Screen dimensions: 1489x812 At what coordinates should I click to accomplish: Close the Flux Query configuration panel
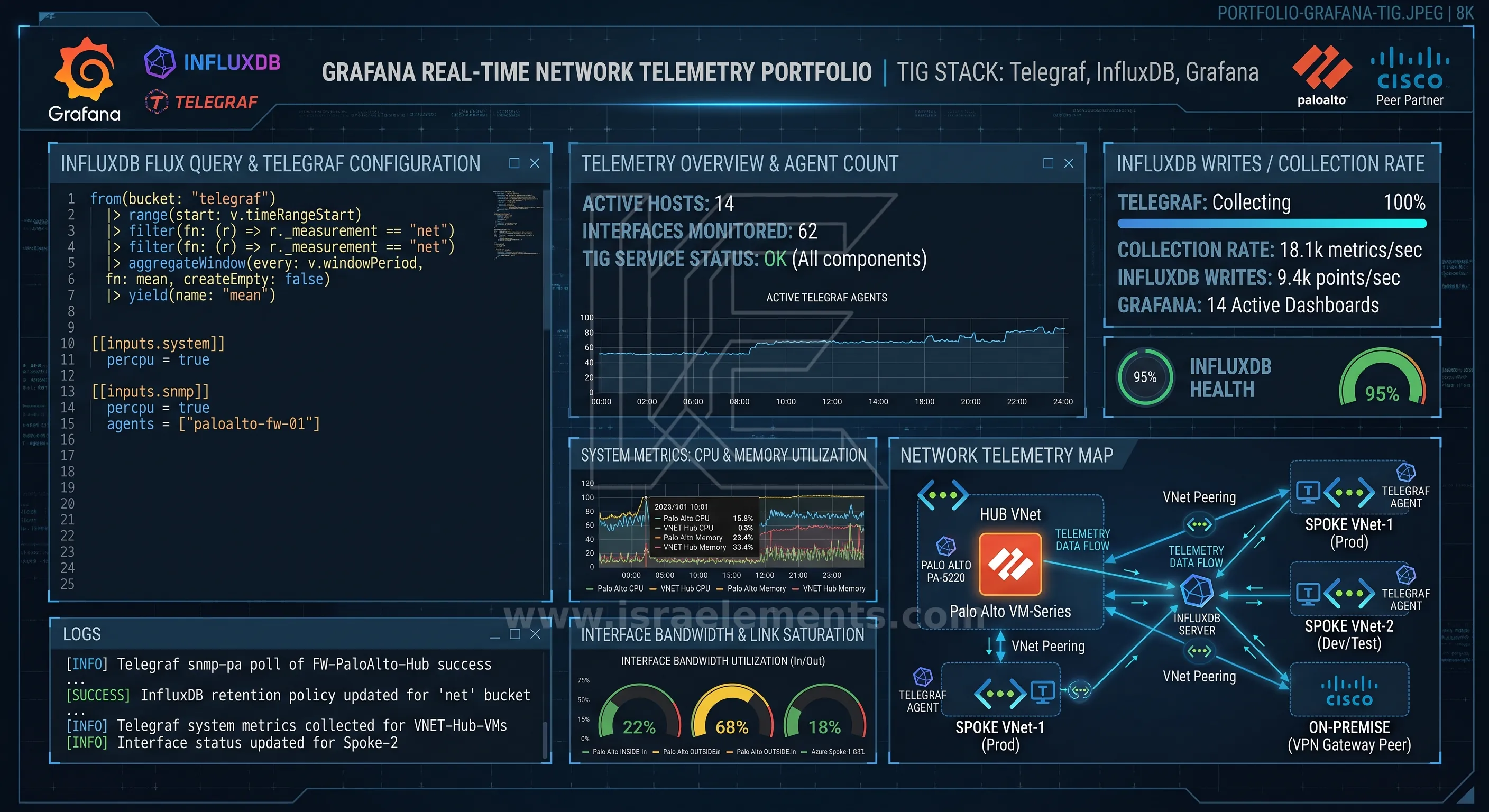[x=535, y=163]
